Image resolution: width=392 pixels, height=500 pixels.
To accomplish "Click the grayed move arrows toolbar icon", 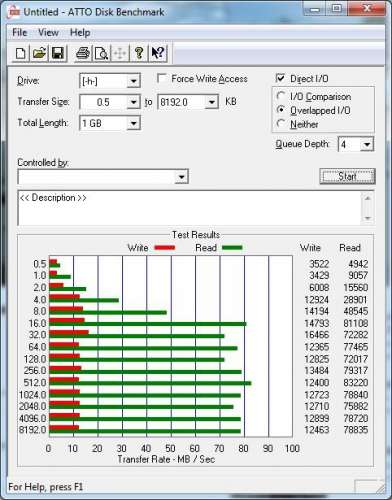I will 120,53.
